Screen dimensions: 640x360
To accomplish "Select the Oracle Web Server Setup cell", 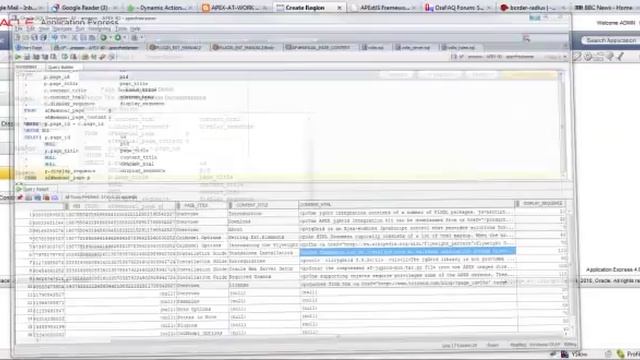I will pyautogui.click(x=263, y=269).
